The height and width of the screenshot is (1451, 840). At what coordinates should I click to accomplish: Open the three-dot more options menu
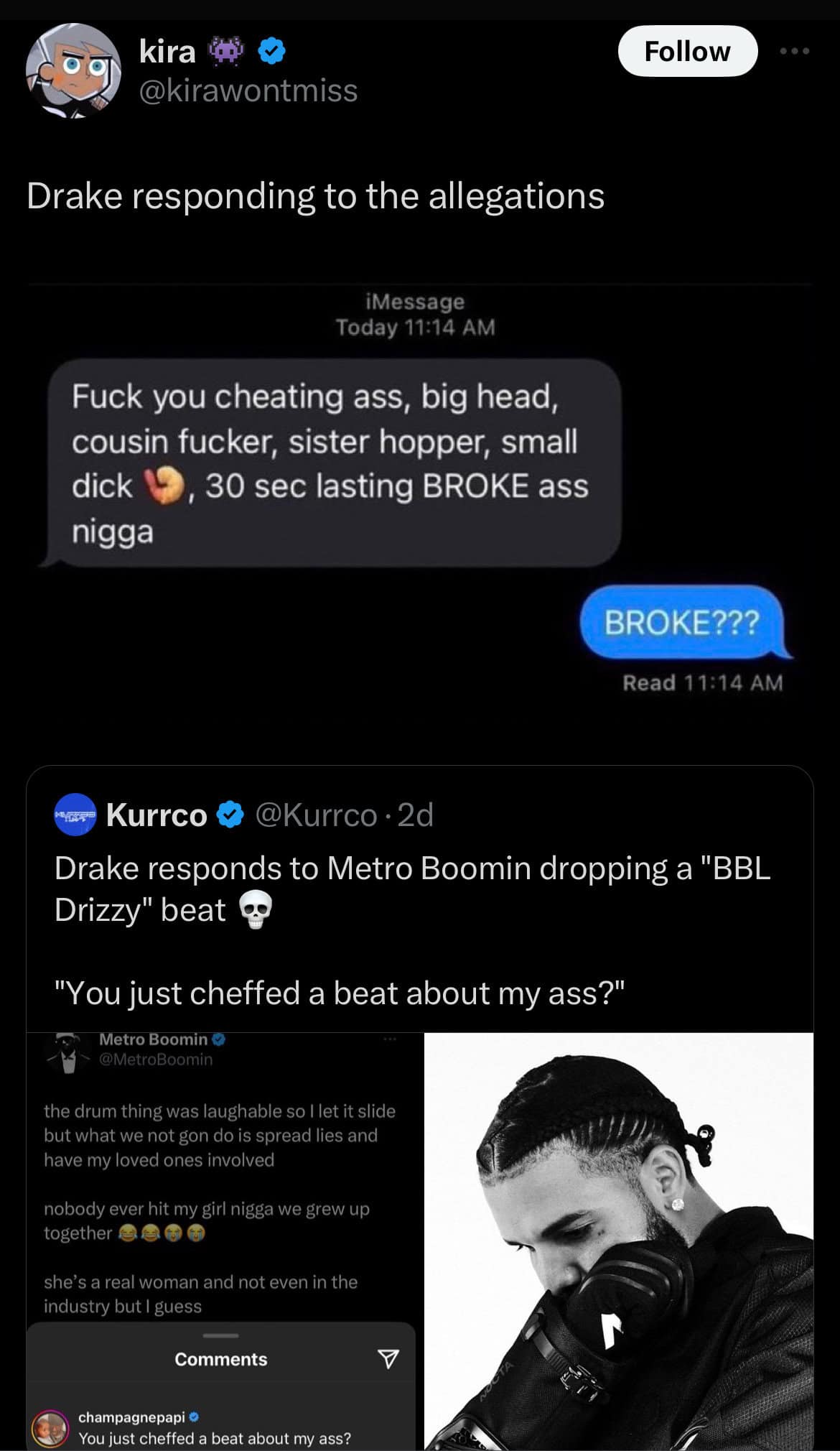click(795, 51)
